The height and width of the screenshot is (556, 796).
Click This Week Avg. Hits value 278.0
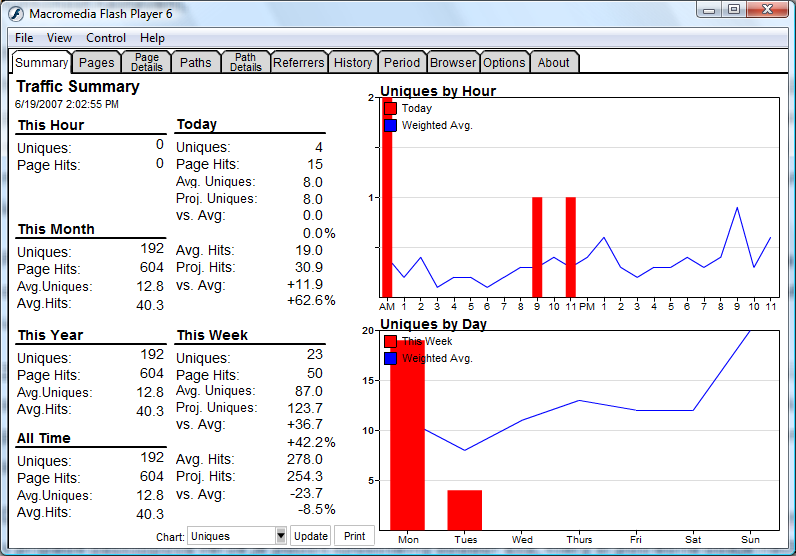(x=305, y=459)
